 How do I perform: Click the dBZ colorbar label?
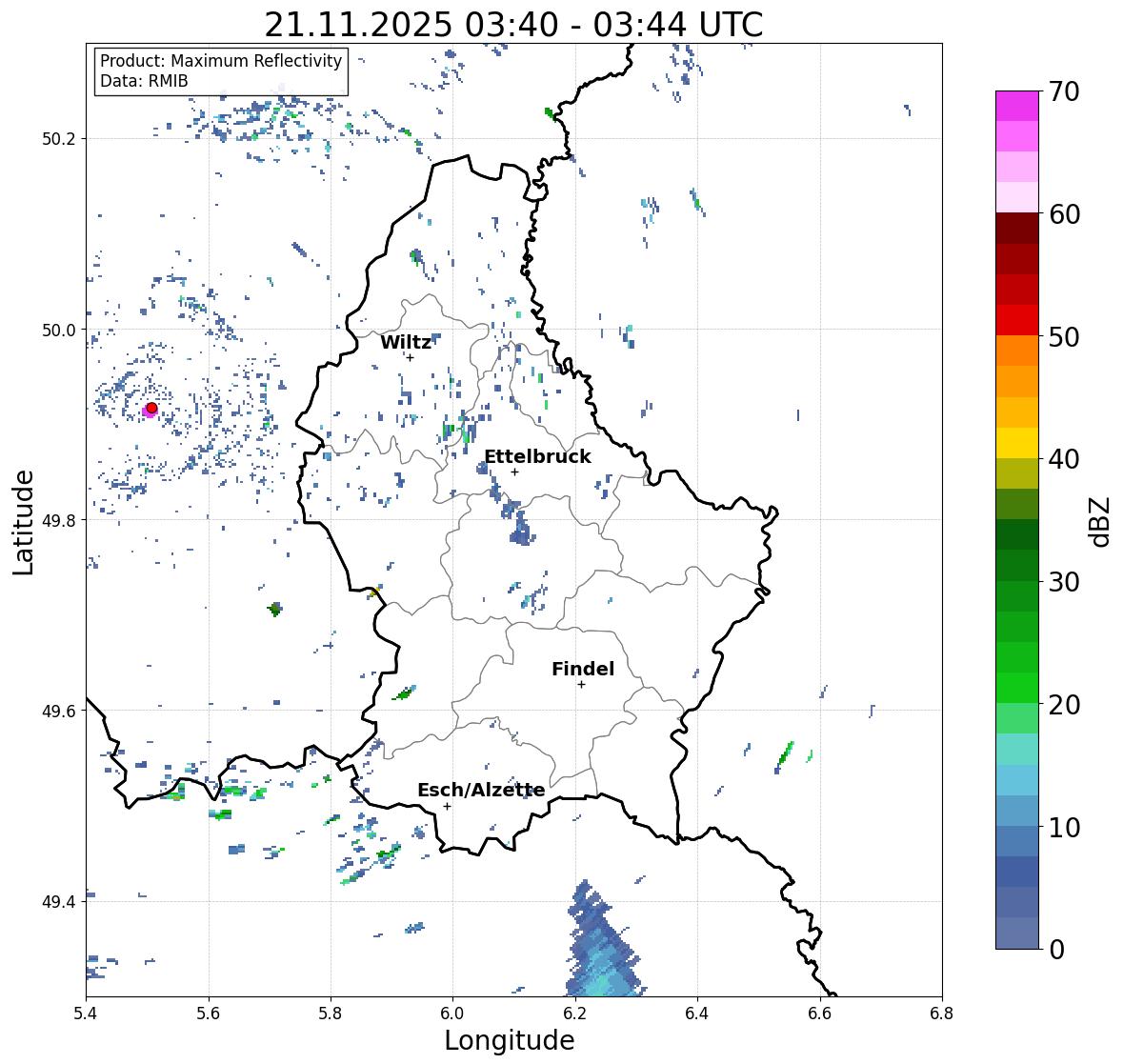1101,522
